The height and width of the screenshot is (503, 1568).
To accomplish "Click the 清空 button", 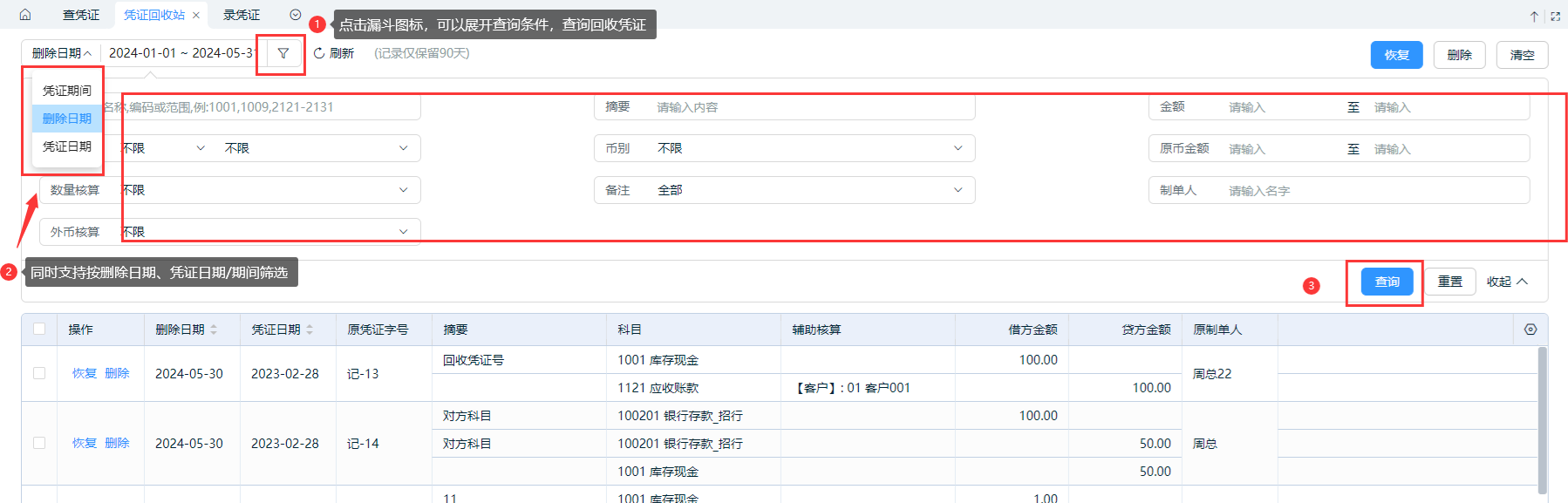I will [x=1523, y=55].
